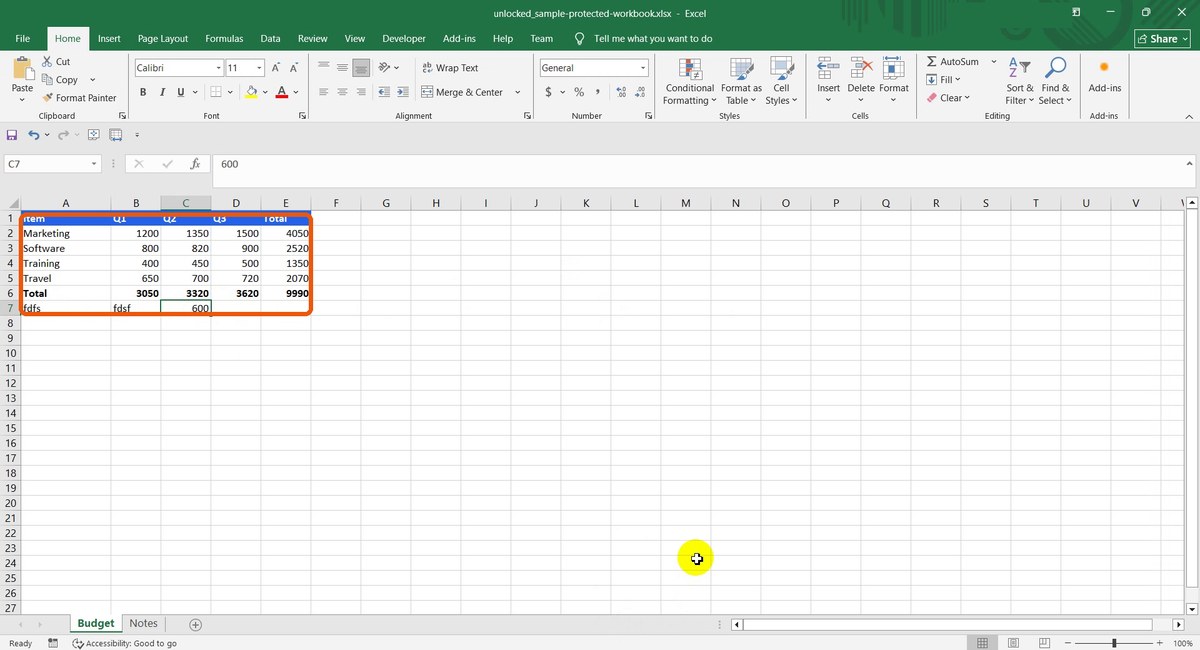Image resolution: width=1200 pixels, height=650 pixels.
Task: Click the Copy icon in Clipboard
Action: coord(48,80)
